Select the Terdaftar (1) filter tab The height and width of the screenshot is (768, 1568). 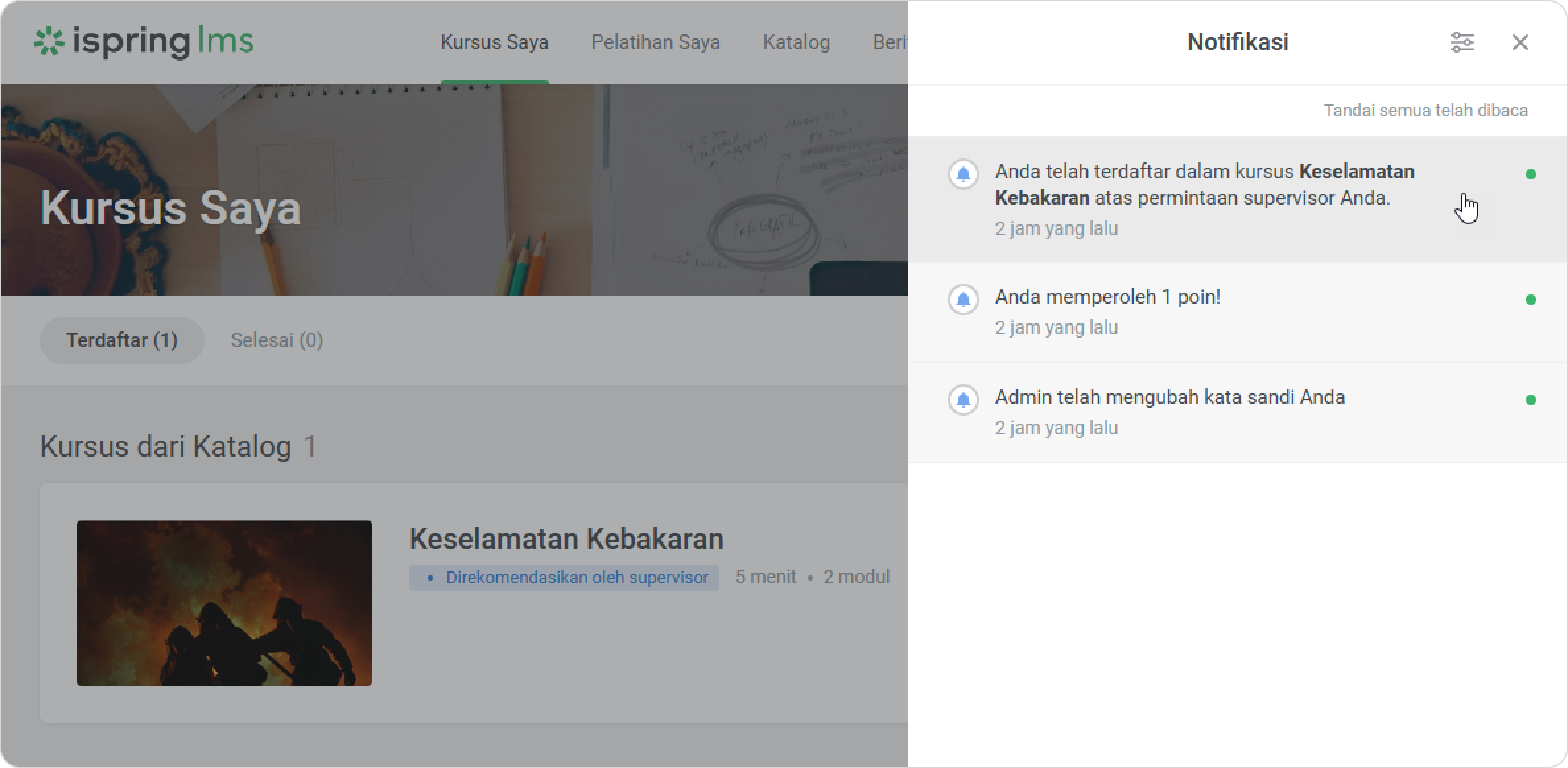point(122,340)
